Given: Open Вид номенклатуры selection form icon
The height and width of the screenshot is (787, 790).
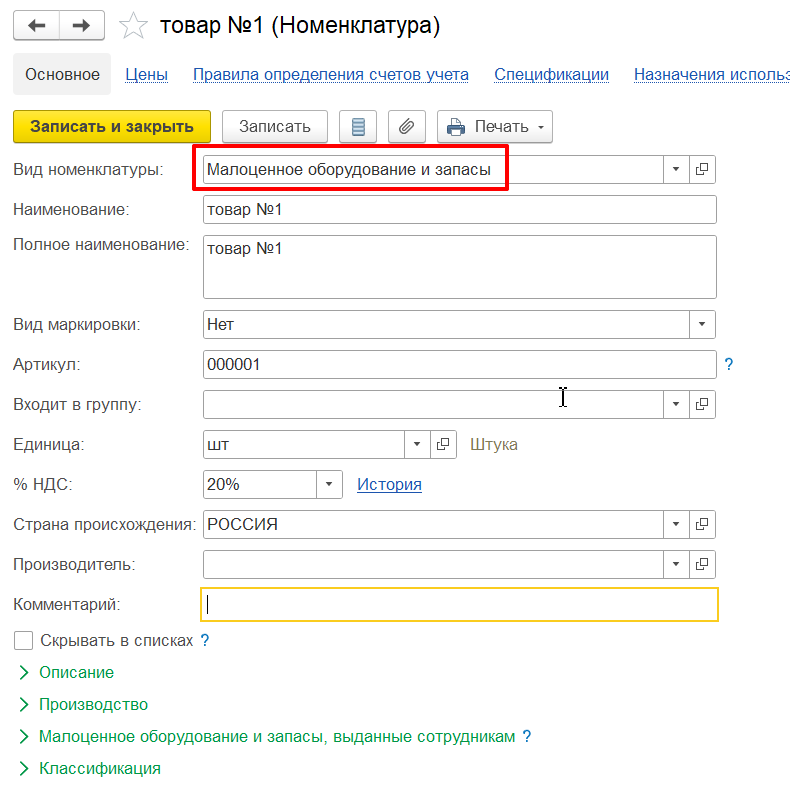Looking at the screenshot, I should pos(703,170).
